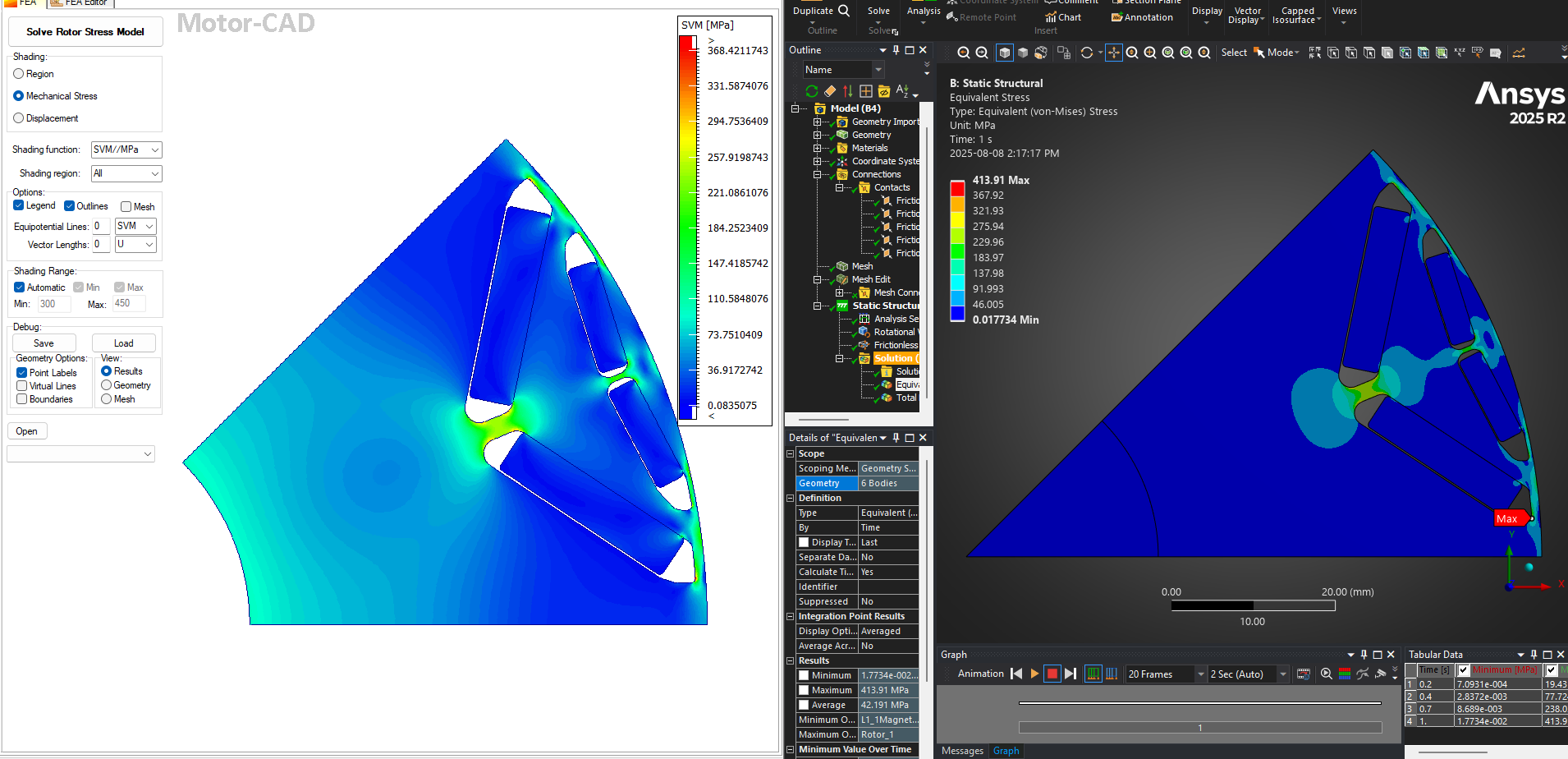Click the Load button under Debug

coord(123,343)
